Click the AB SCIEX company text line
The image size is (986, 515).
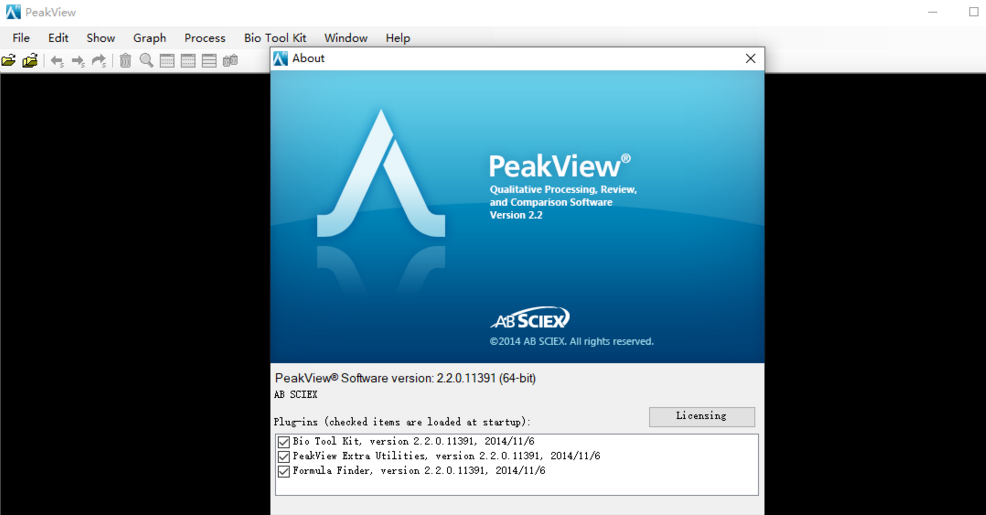296,395
